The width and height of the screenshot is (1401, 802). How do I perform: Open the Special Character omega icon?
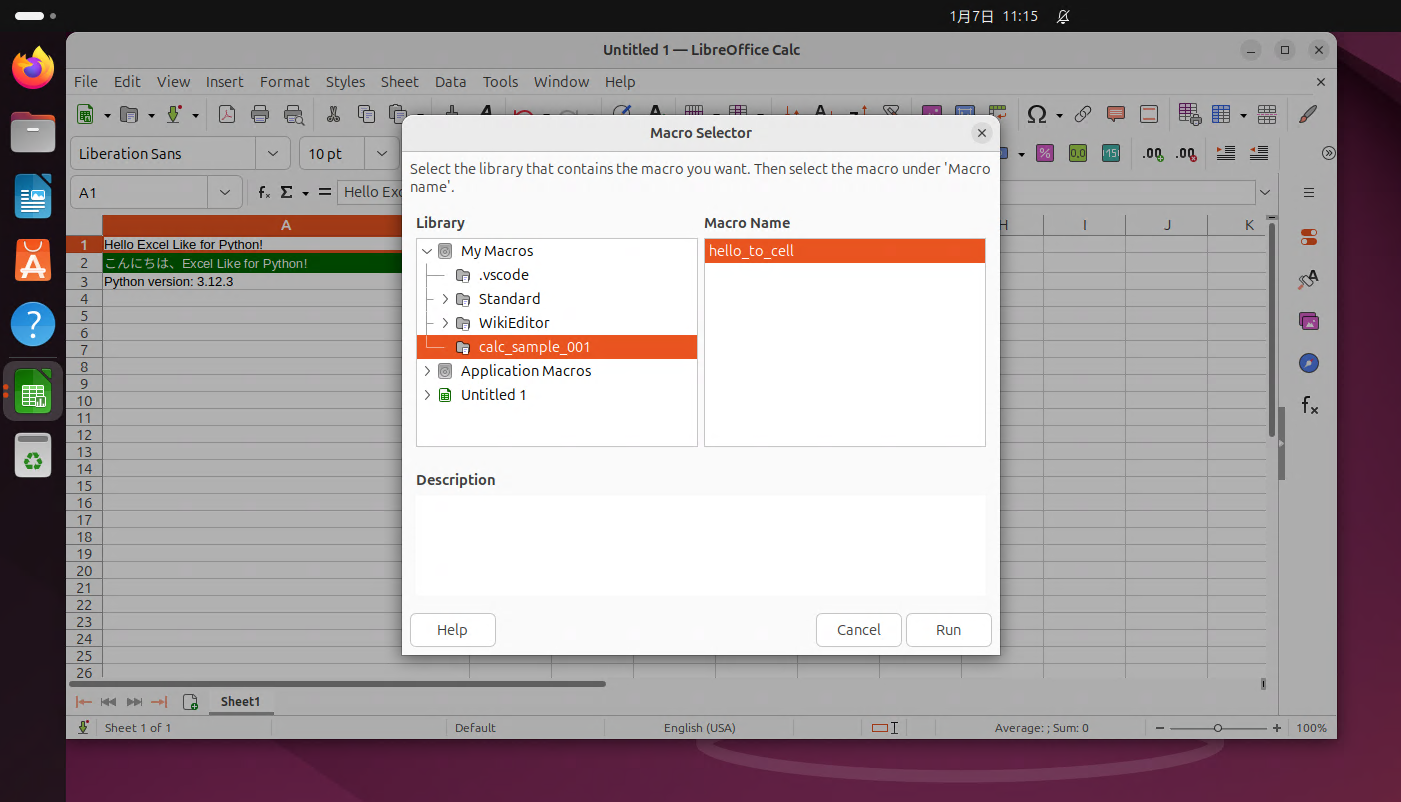pos(1037,114)
